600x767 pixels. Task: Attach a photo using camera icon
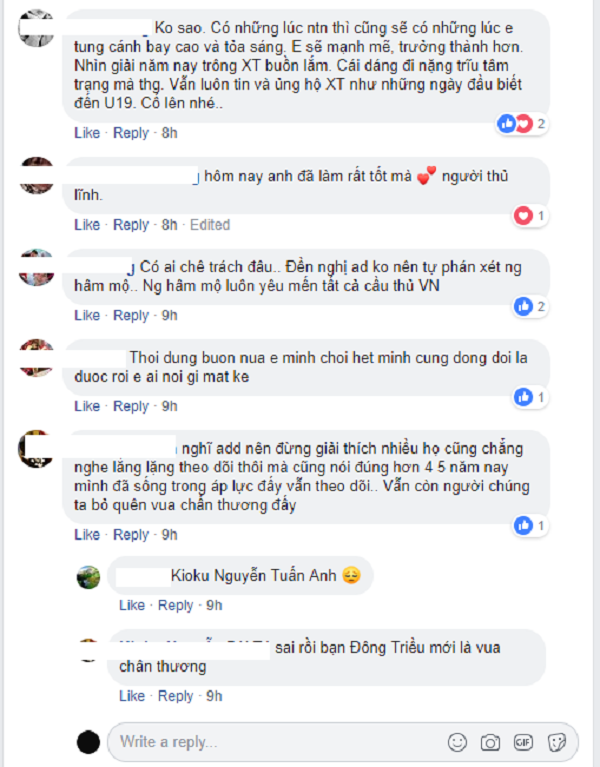coord(490,743)
